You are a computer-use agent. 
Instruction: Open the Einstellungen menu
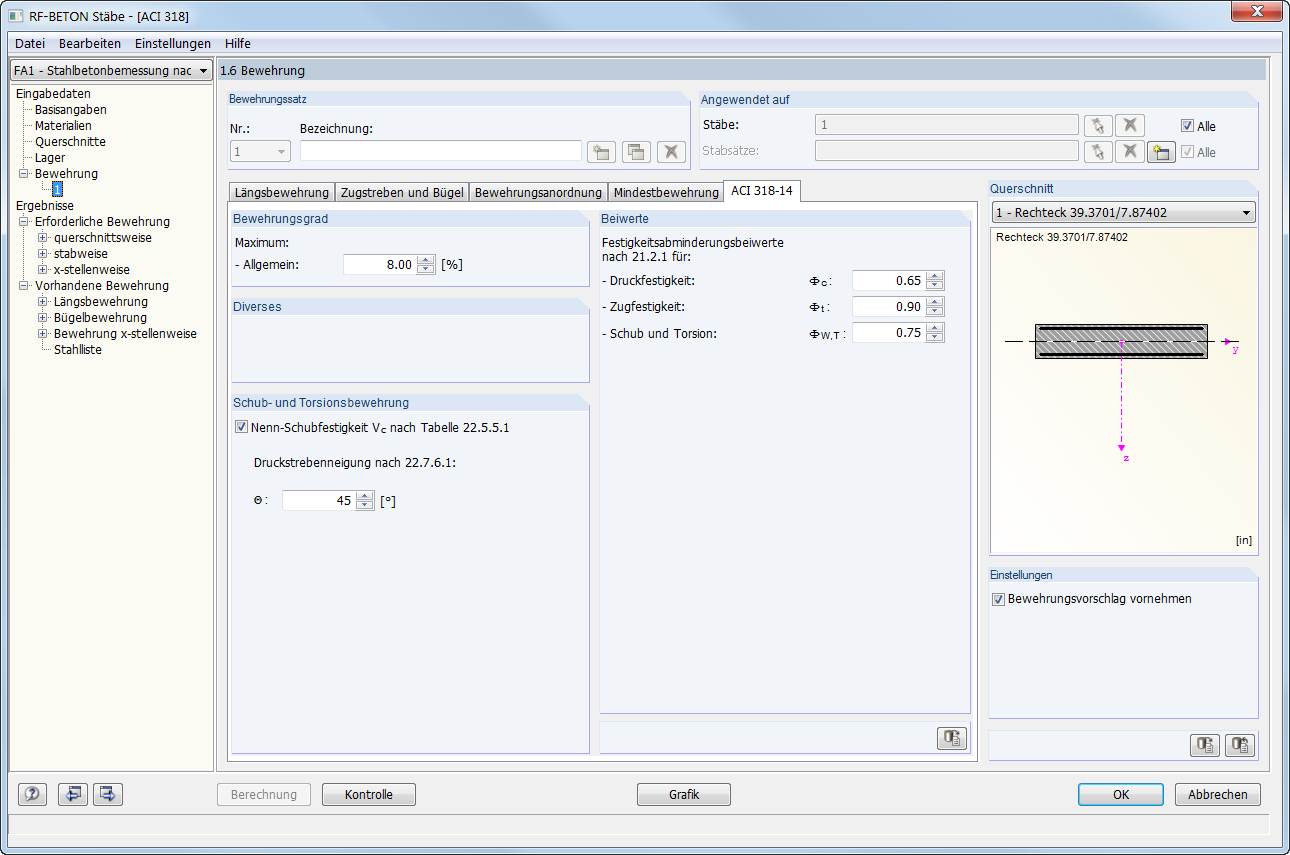coord(173,44)
